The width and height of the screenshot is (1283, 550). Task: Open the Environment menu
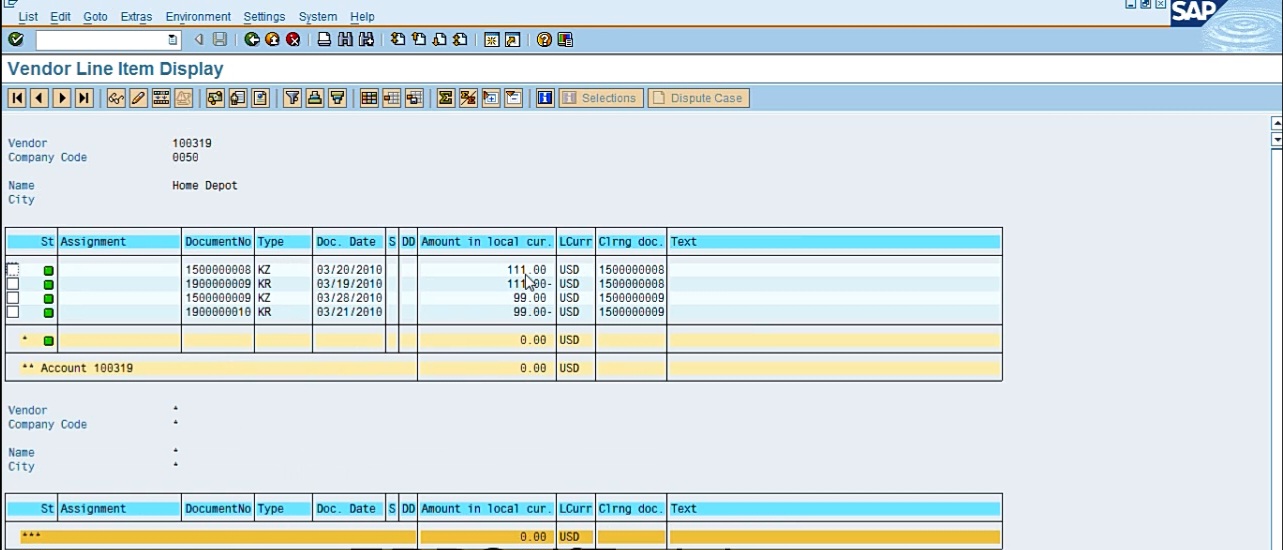click(198, 17)
